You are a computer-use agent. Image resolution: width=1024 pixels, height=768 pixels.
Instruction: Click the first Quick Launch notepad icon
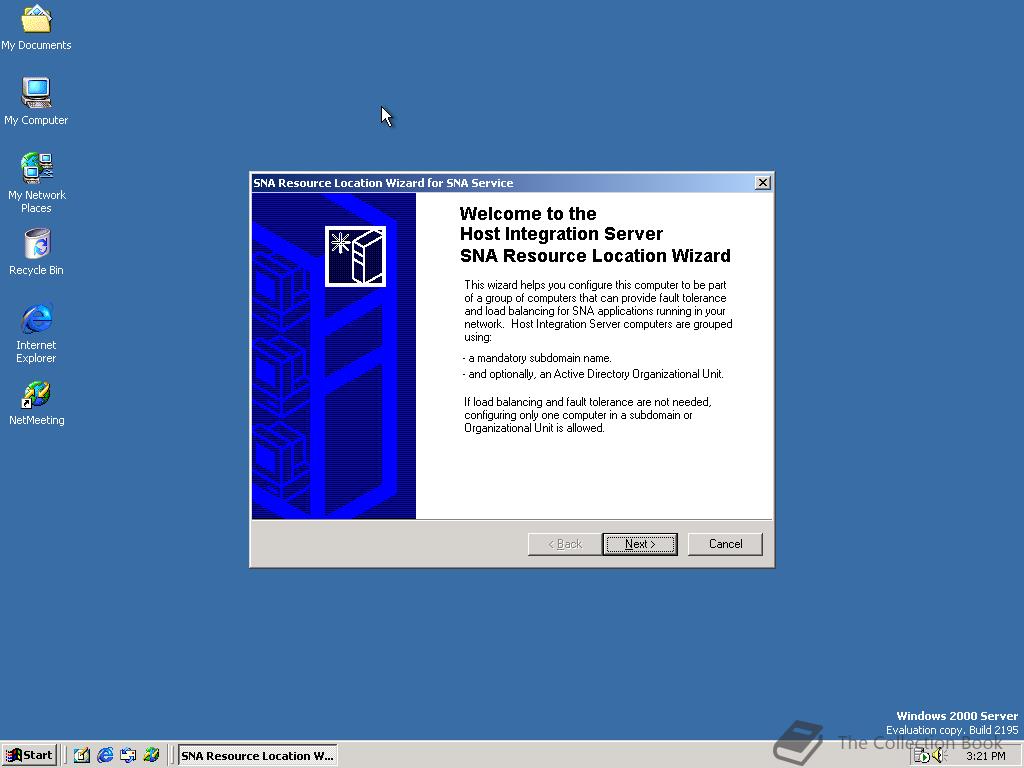point(82,756)
